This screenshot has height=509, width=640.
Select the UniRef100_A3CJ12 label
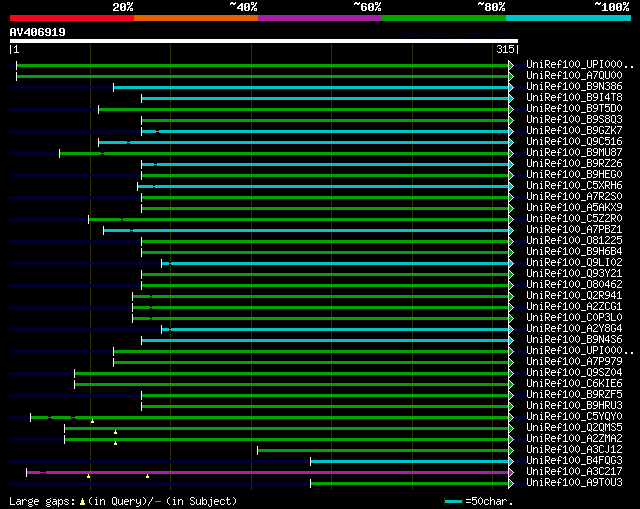tap(574, 450)
